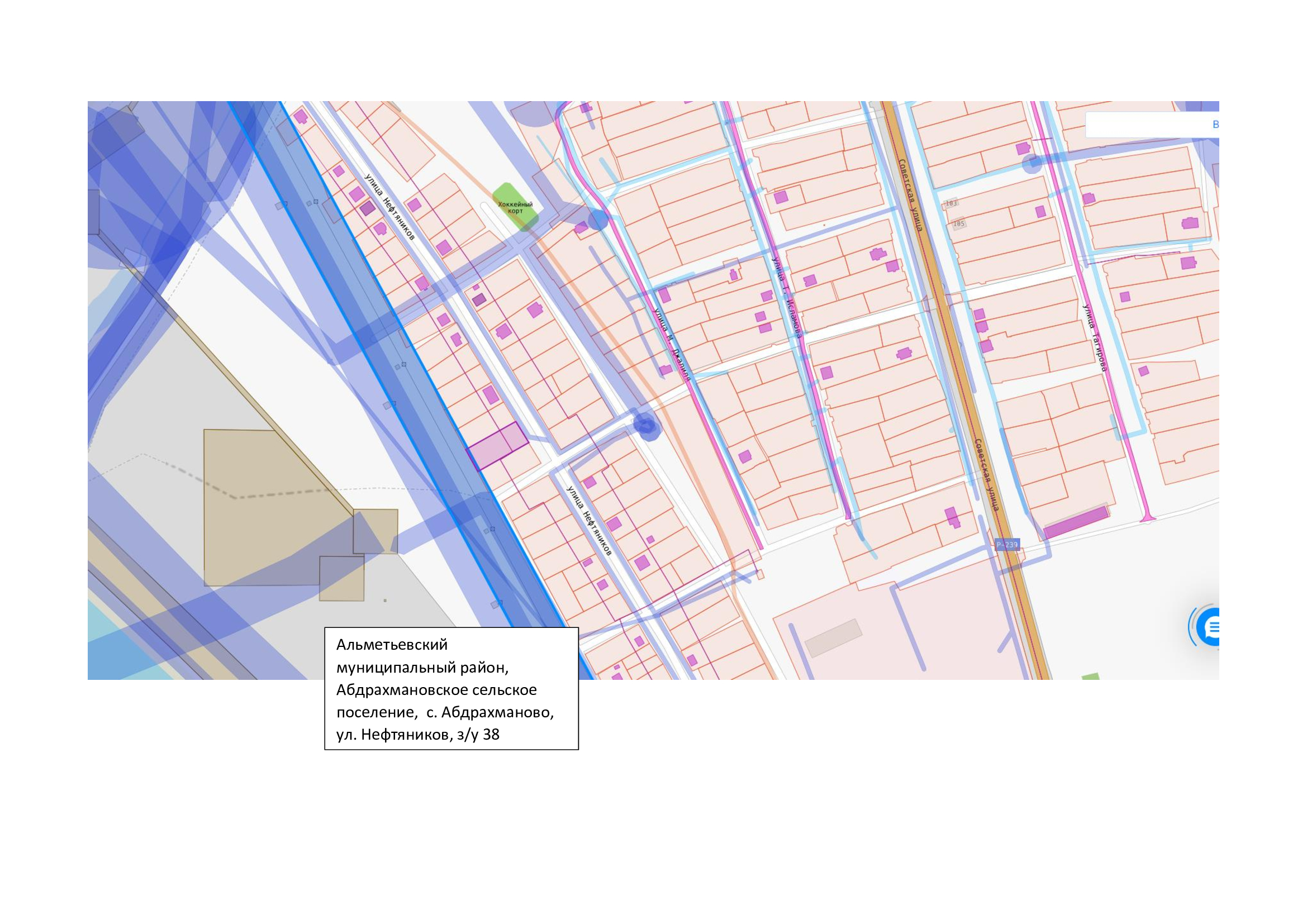Click the Советская улица label above the Р-239 shield
The height and width of the screenshot is (924, 1307).
[986, 474]
